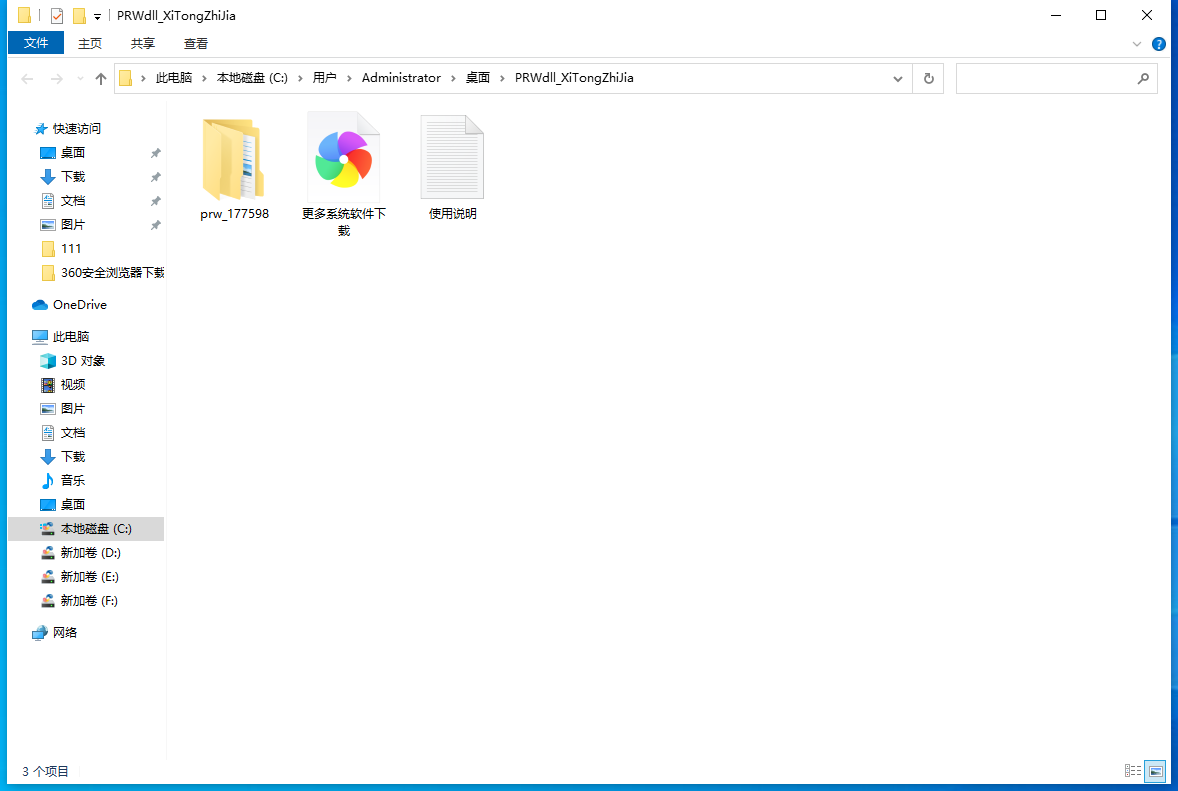Open the Customize Quick Access Toolbar dropdown arrow
1178x791 pixels.
(x=98, y=17)
